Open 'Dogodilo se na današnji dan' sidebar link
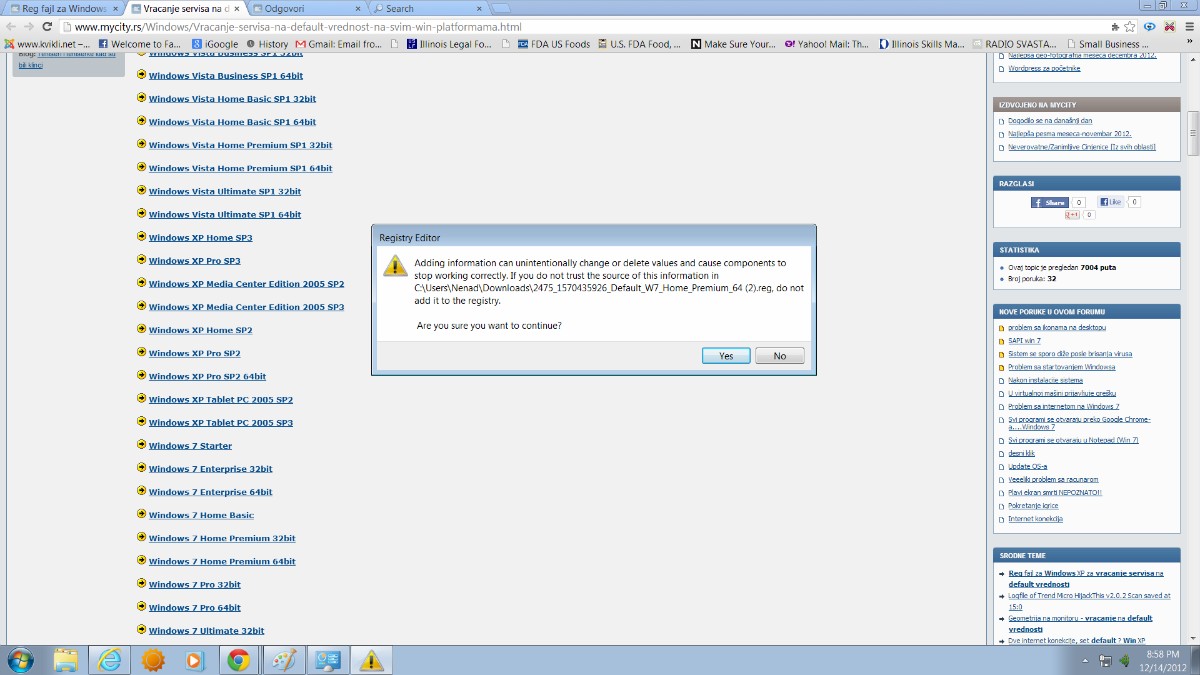 tap(1050, 120)
